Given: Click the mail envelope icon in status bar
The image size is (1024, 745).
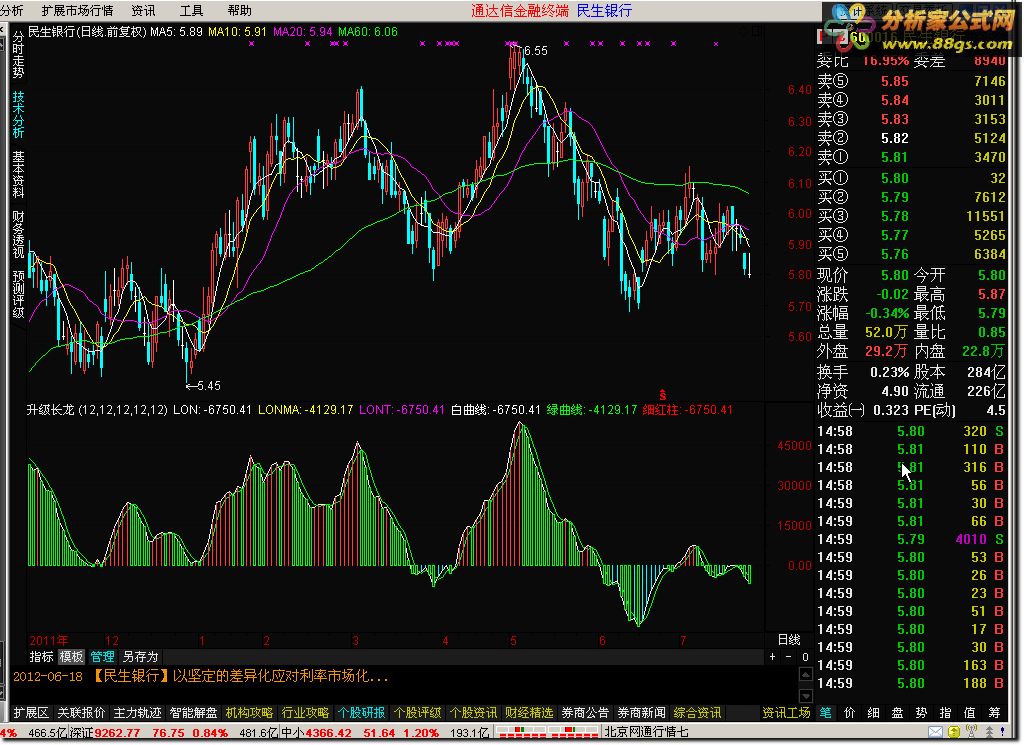Looking at the screenshot, I should [x=936, y=733].
